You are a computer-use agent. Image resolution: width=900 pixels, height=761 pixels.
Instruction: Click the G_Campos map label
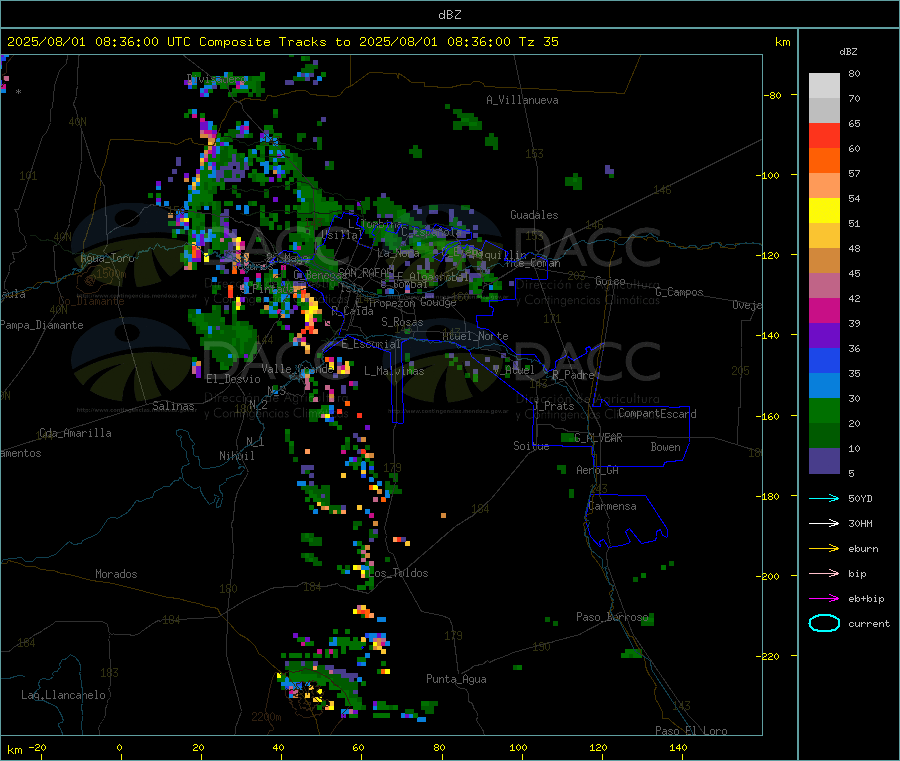[x=679, y=292]
